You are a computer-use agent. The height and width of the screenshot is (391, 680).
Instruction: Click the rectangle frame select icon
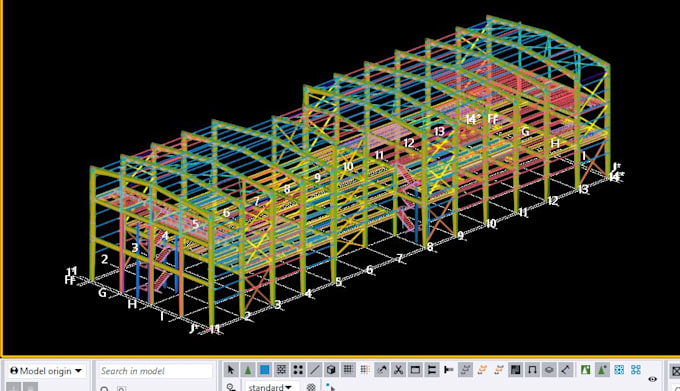415,370
